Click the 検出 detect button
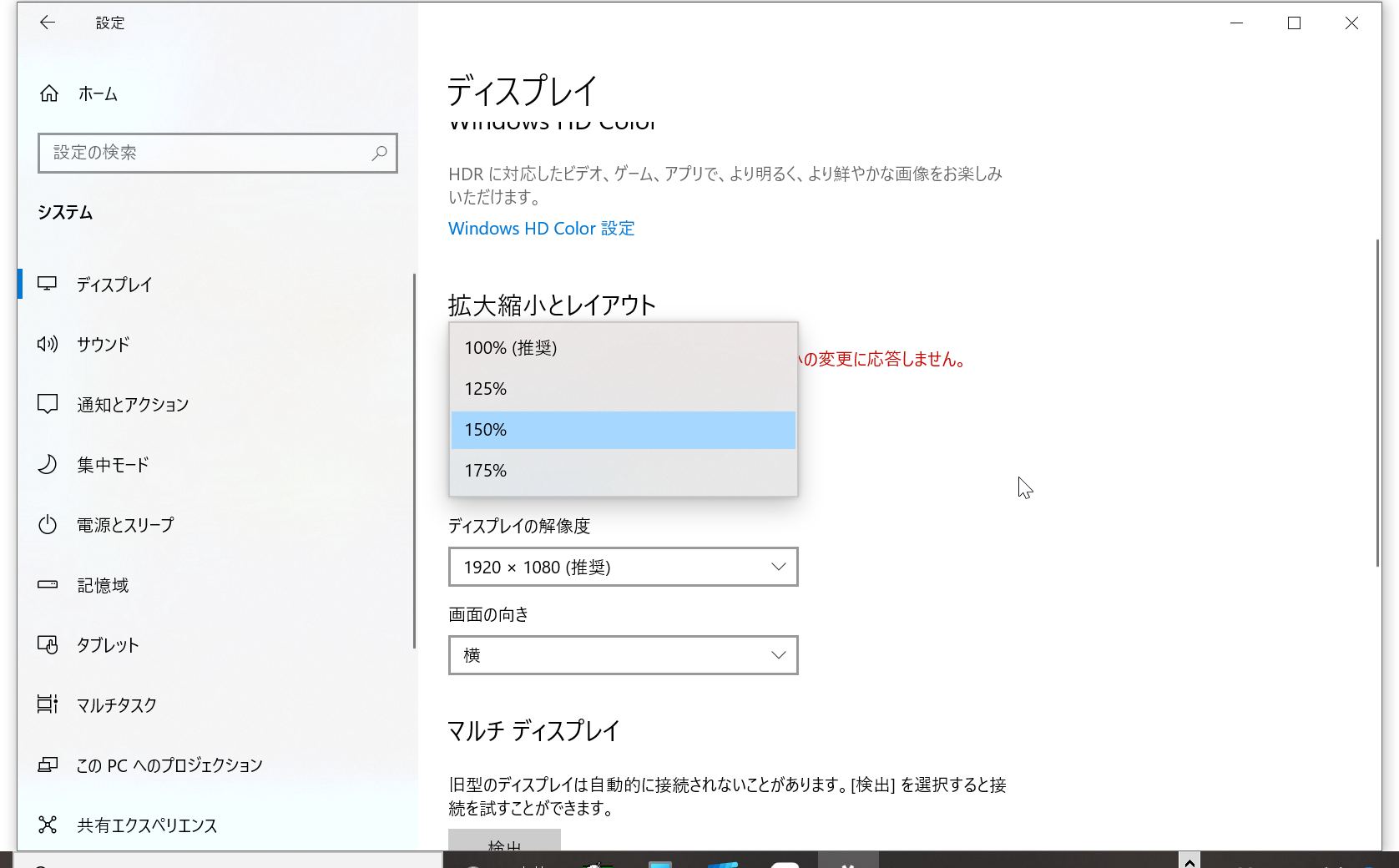1399x868 pixels. pyautogui.click(x=504, y=841)
